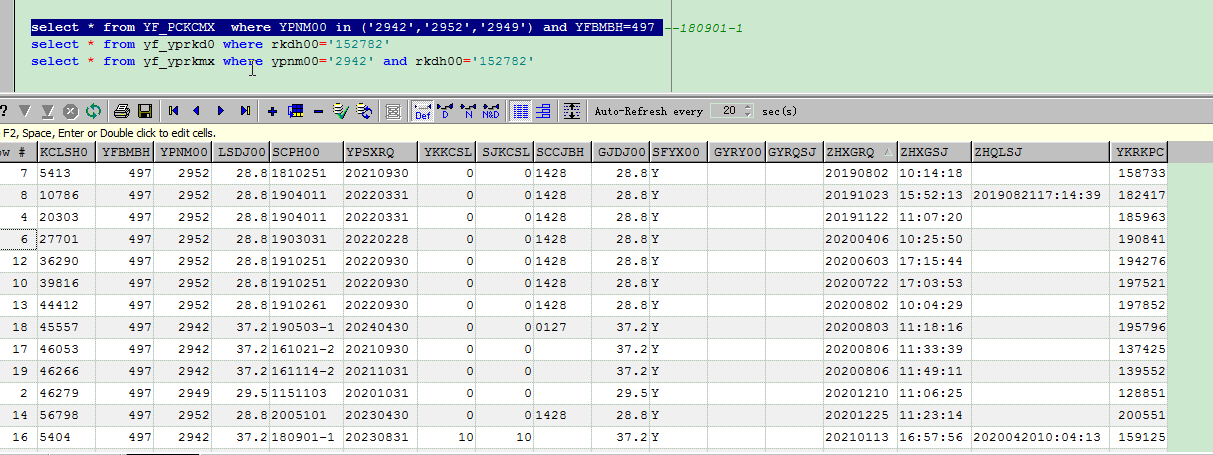Toggle the N&D column sizing option
This screenshot has height=455, width=1213.
491,111
